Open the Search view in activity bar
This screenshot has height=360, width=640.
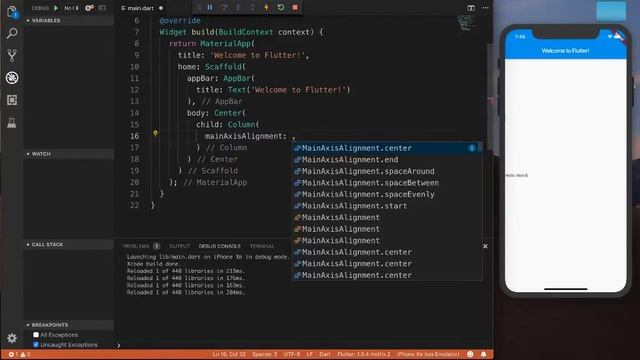[12, 33]
